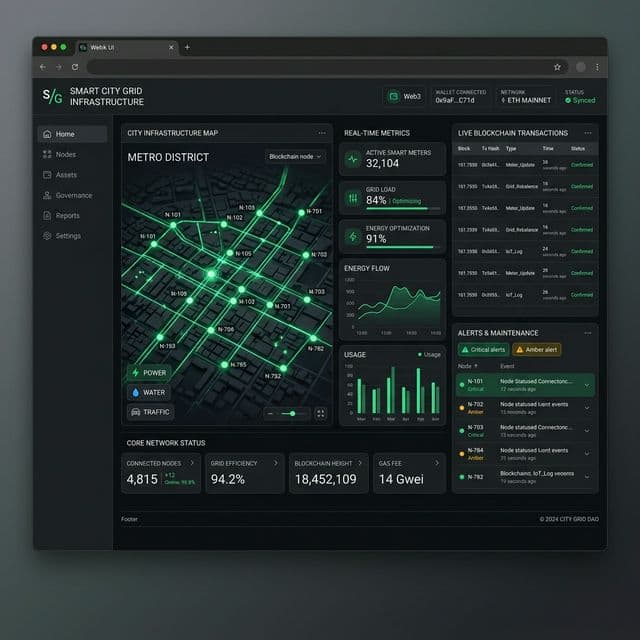This screenshot has width=640, height=640.
Task: Click the Web3 wallet icon in the header
Action: 393,96
